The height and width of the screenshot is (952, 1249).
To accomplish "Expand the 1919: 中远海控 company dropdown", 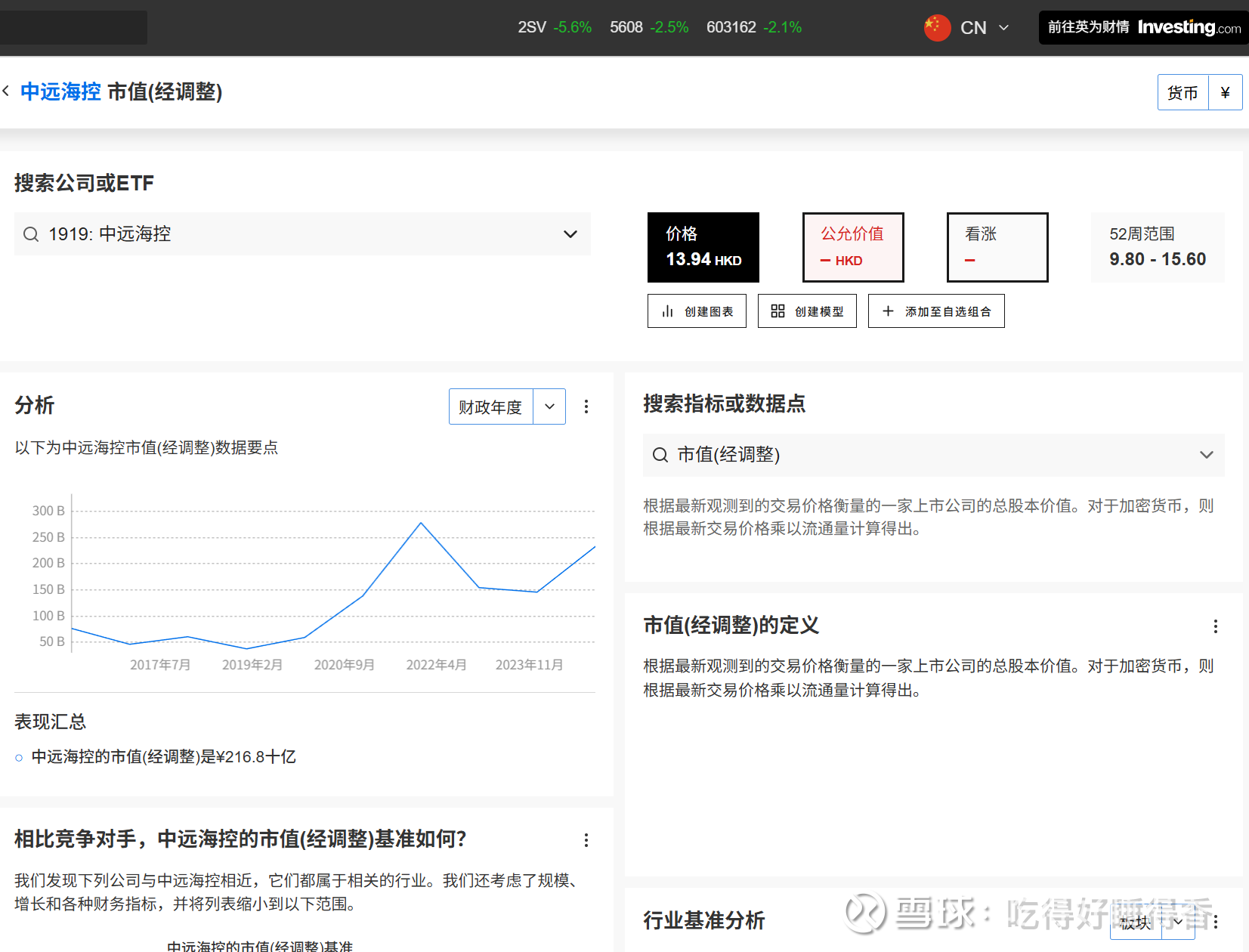I will [570, 234].
